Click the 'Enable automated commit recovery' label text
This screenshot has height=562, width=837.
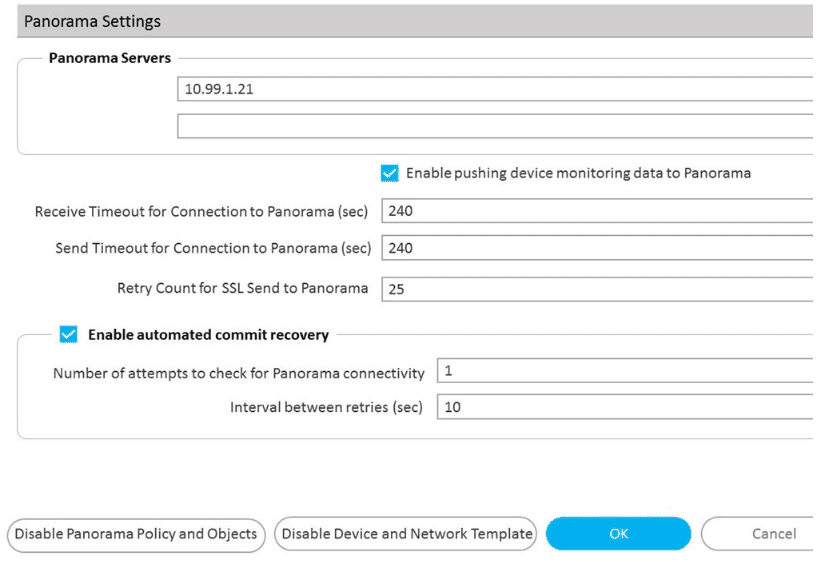(208, 335)
